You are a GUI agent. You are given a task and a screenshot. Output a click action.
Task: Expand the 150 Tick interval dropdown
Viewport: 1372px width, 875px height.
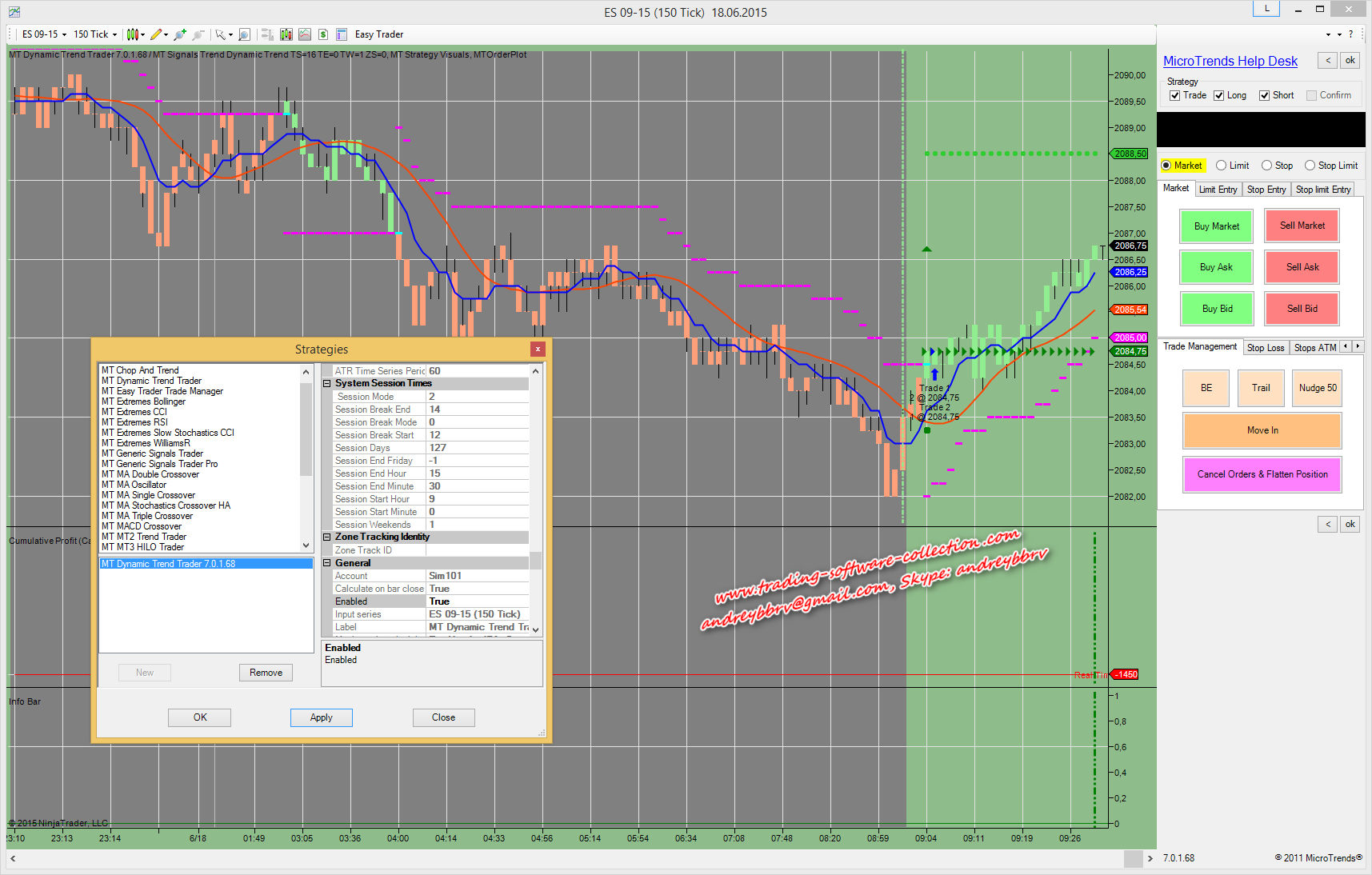(x=95, y=34)
